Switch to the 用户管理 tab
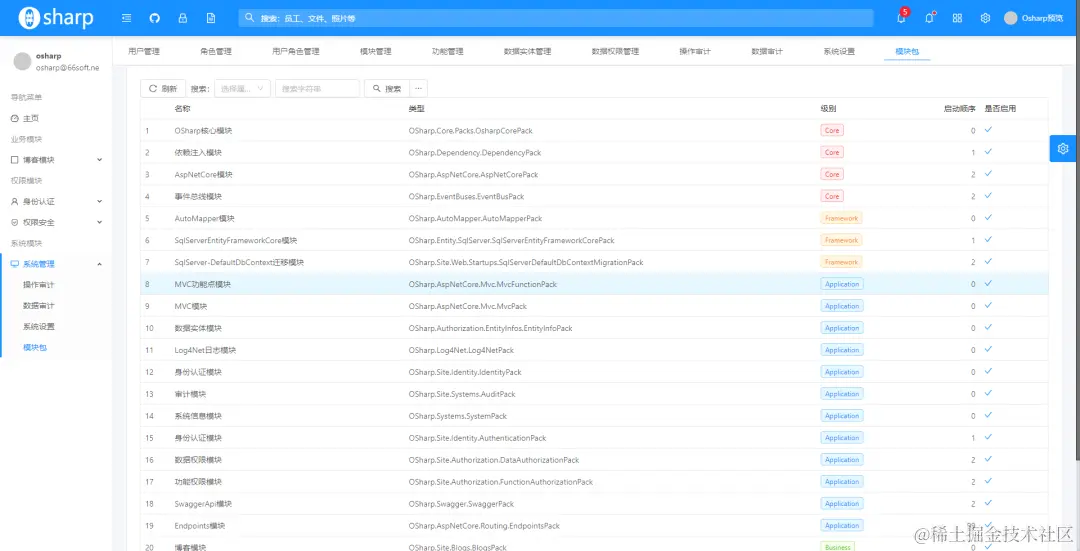The width and height of the screenshot is (1080, 551). (x=144, y=52)
